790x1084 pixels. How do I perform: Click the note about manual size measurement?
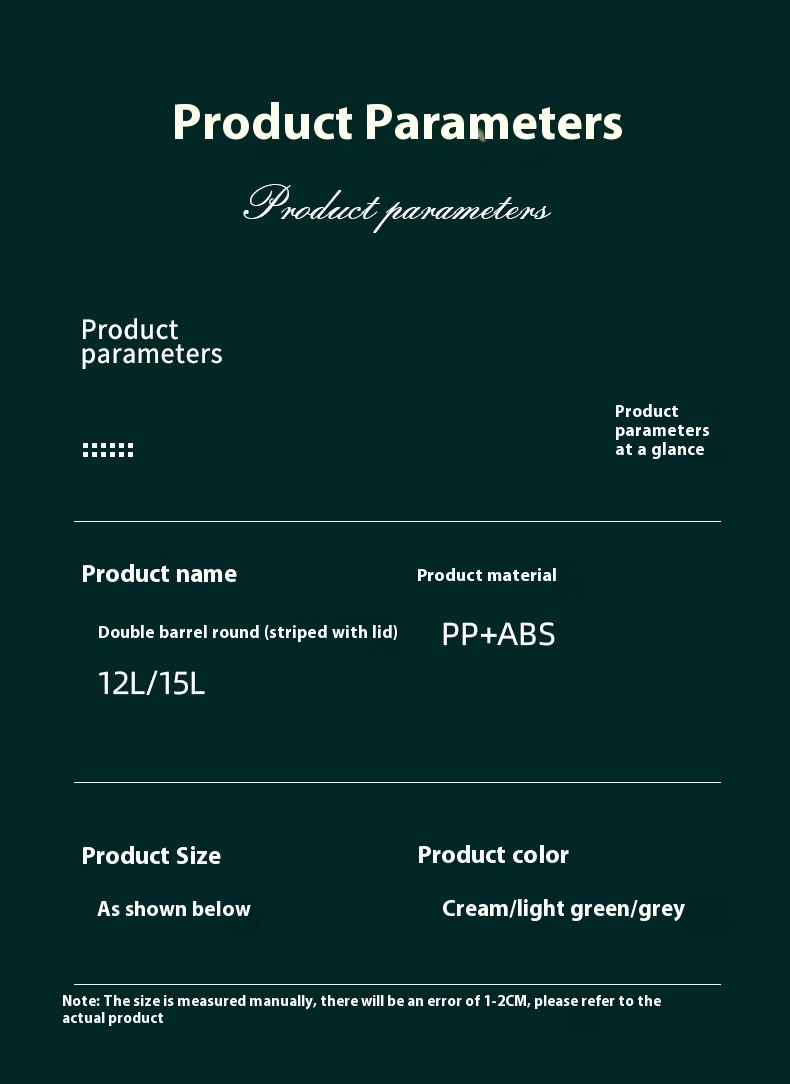(361, 1009)
